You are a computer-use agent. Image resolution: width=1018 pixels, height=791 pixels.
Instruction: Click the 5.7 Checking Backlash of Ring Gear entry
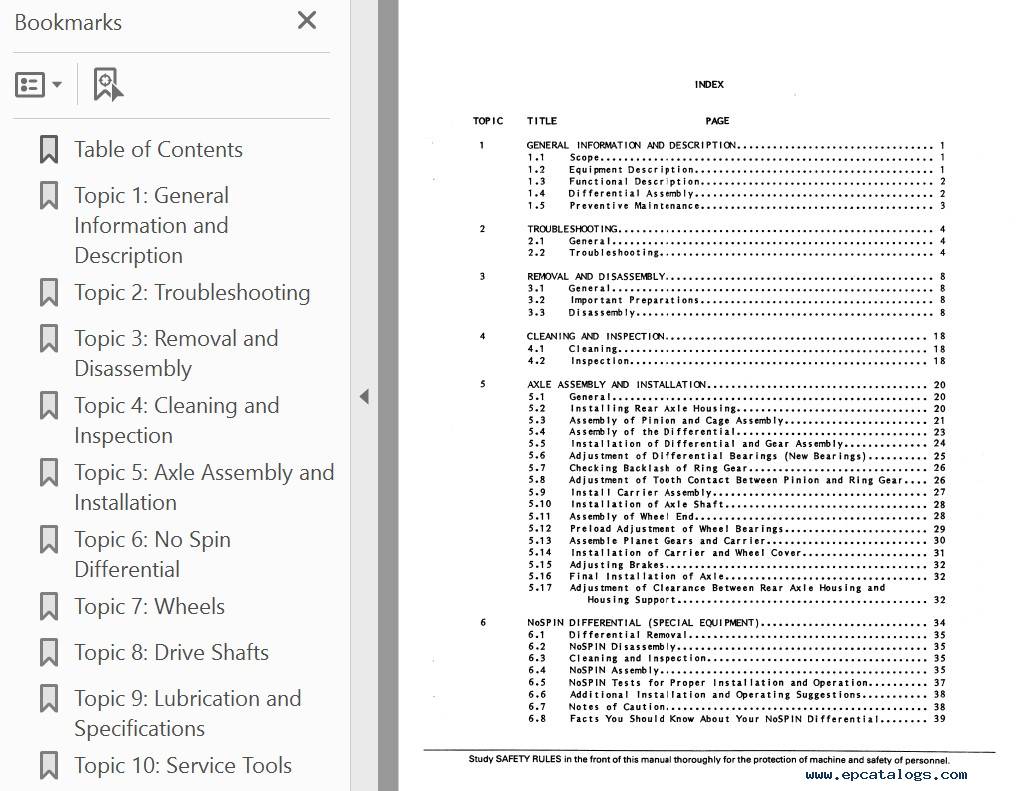click(736, 468)
